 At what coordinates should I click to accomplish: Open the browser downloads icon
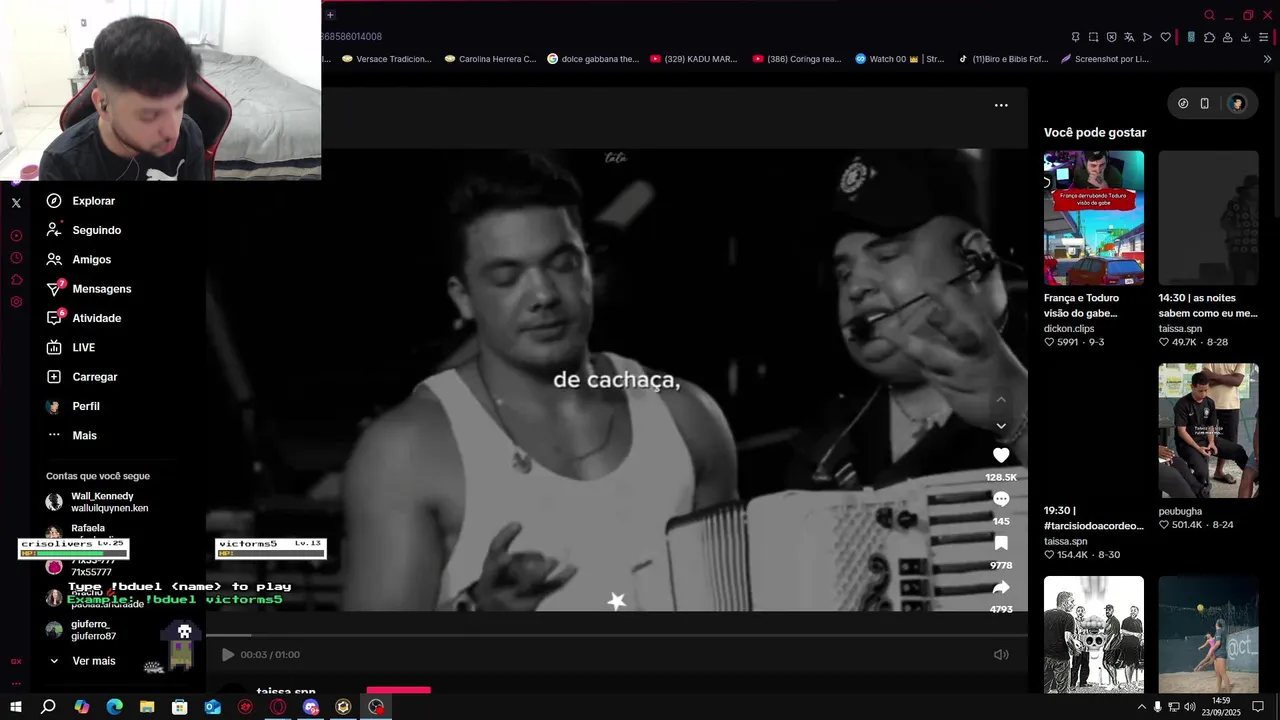click(1245, 37)
